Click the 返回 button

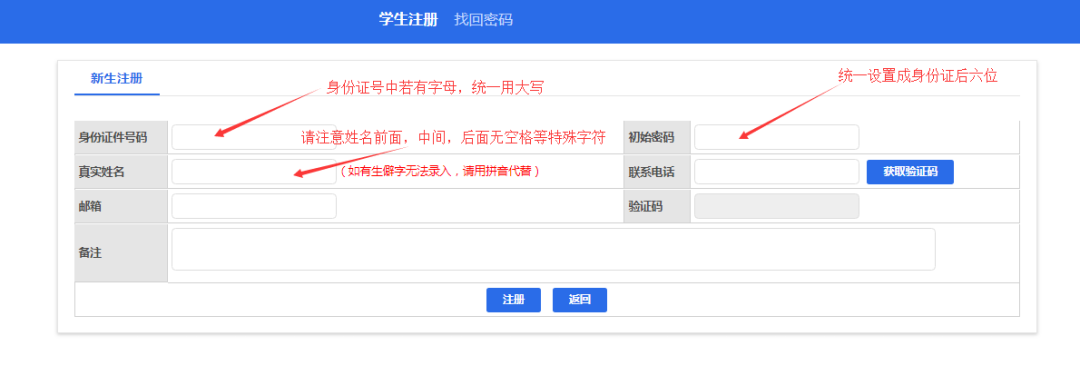[579, 300]
